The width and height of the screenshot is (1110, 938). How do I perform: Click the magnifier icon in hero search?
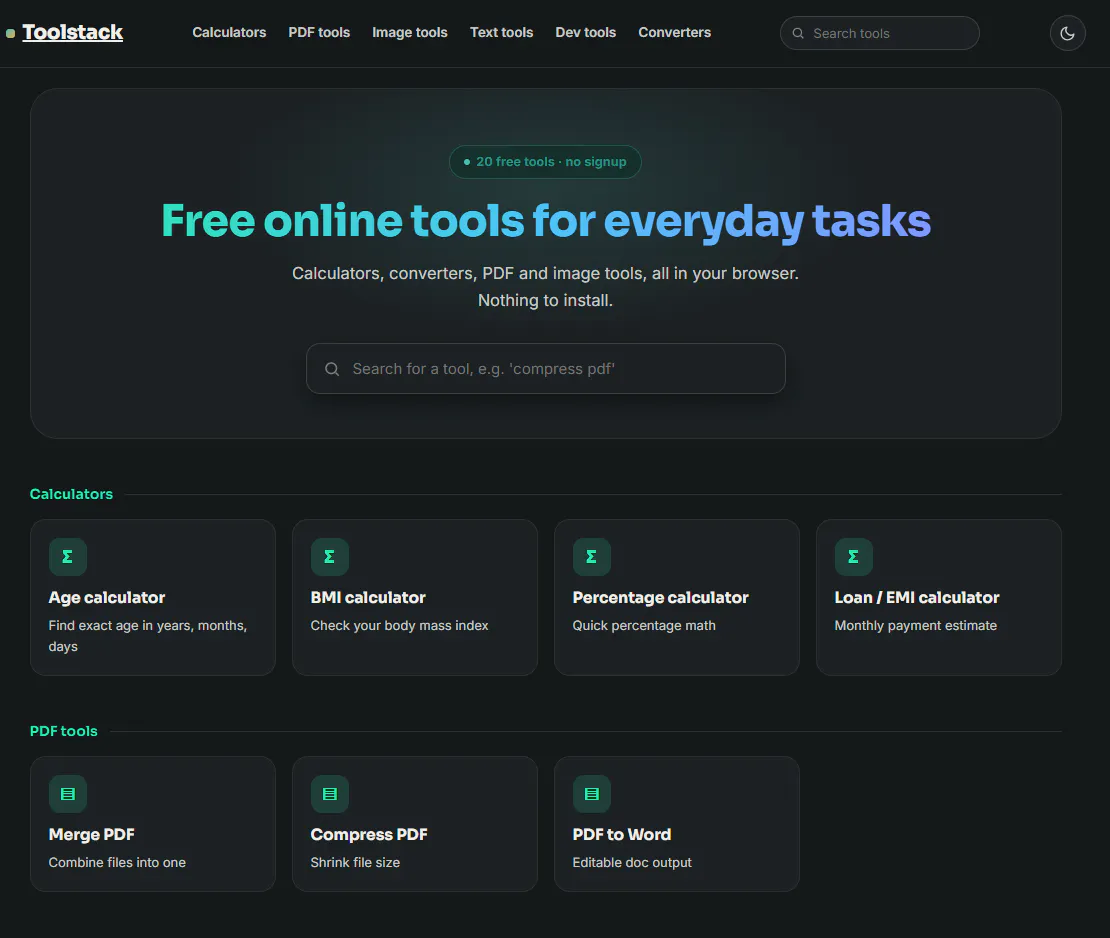pos(332,369)
